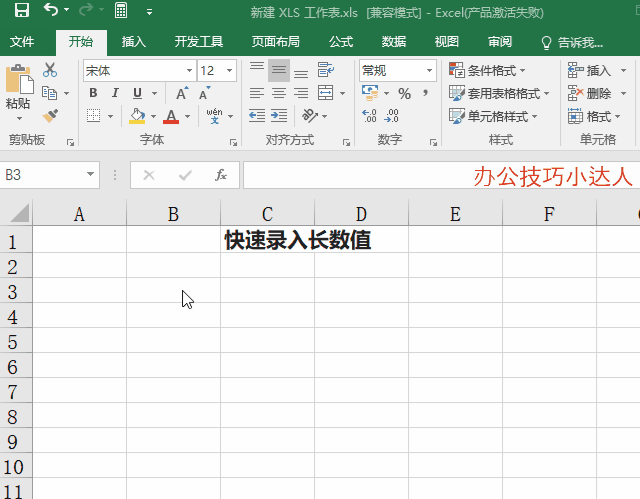Decrease indent
640x499 pixels.
click(x=257, y=116)
